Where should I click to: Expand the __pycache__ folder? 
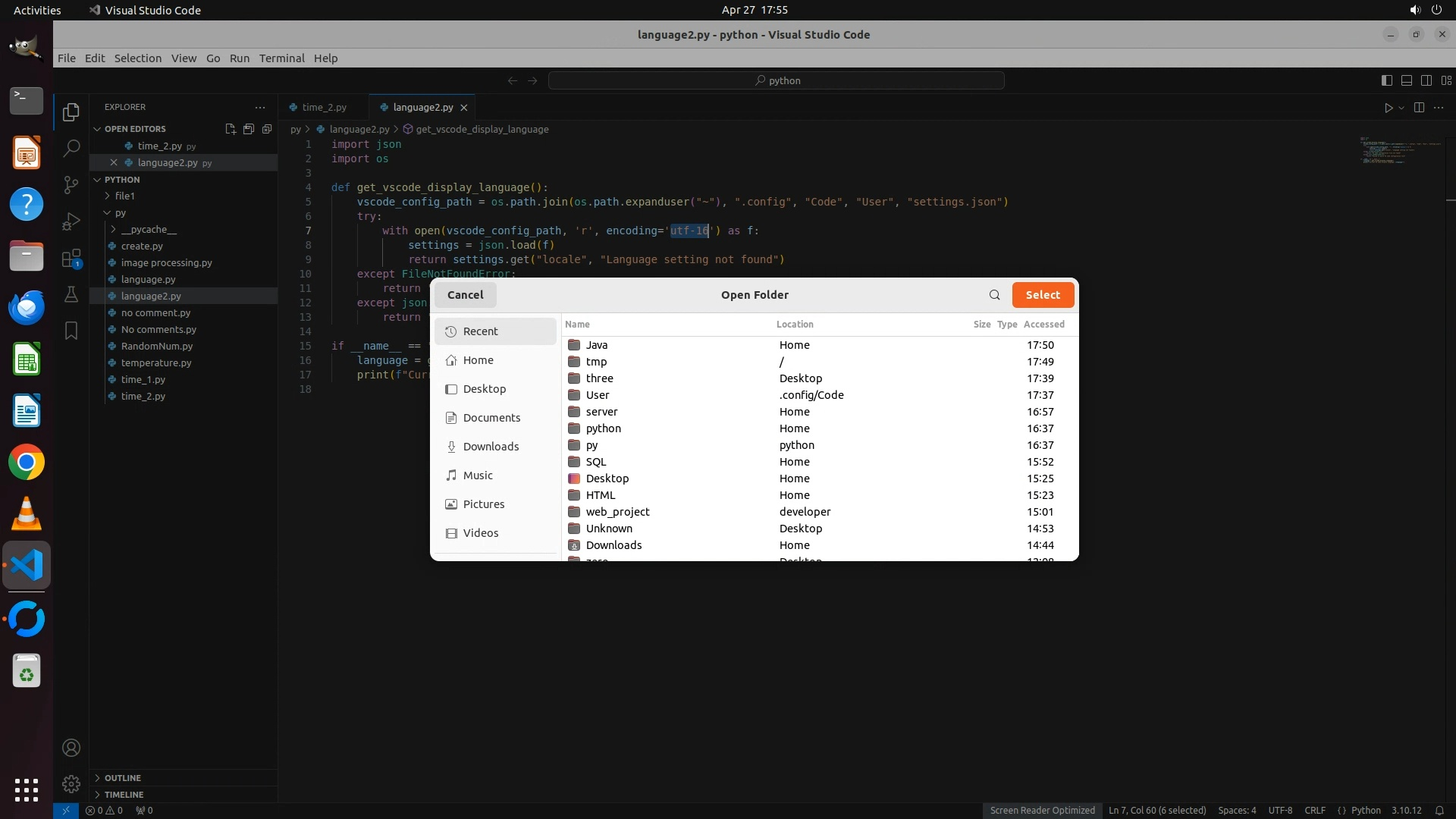click(x=148, y=229)
